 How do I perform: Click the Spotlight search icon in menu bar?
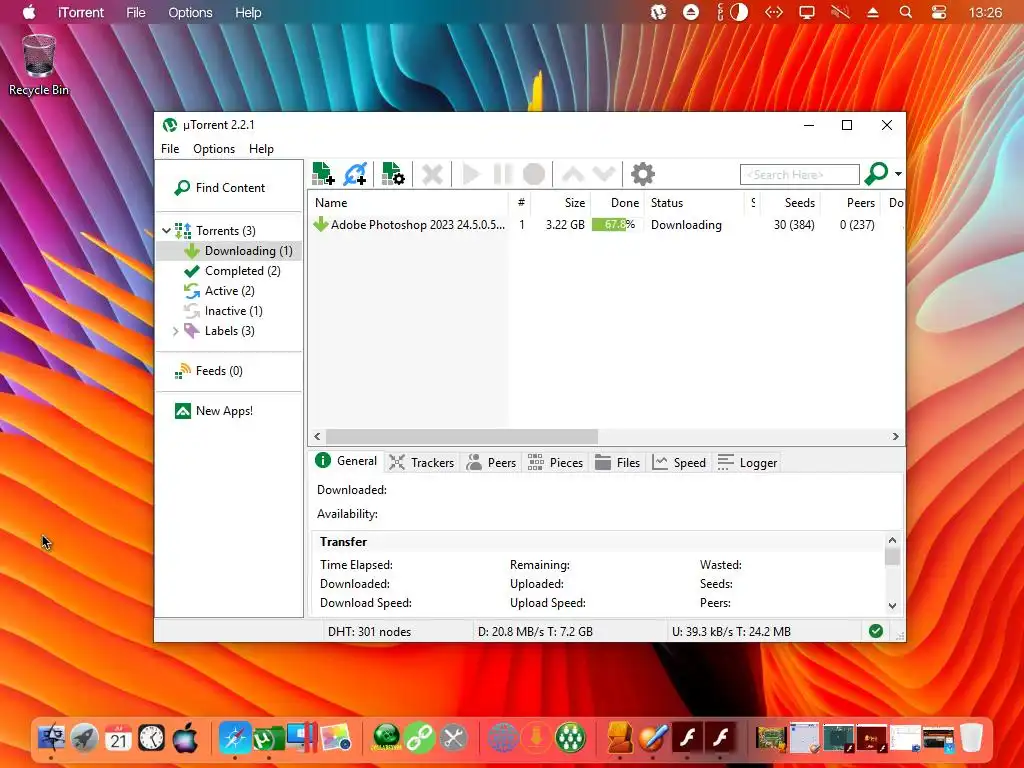click(x=905, y=12)
